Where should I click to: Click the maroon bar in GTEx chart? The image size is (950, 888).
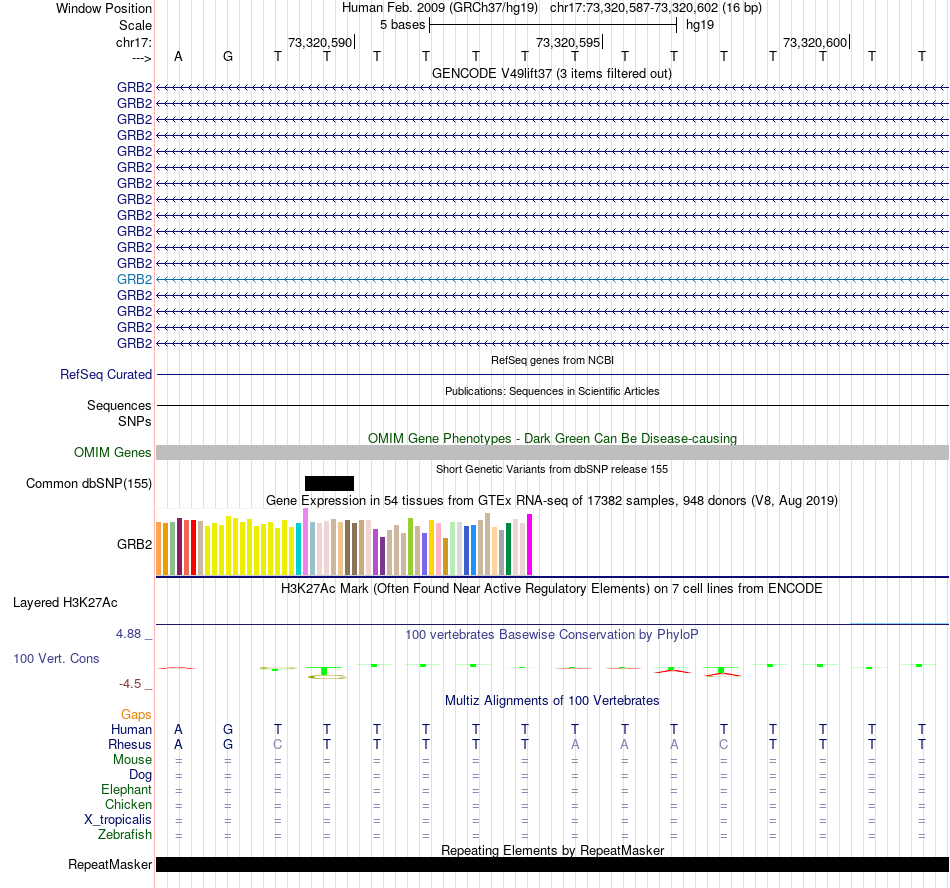(x=179, y=546)
